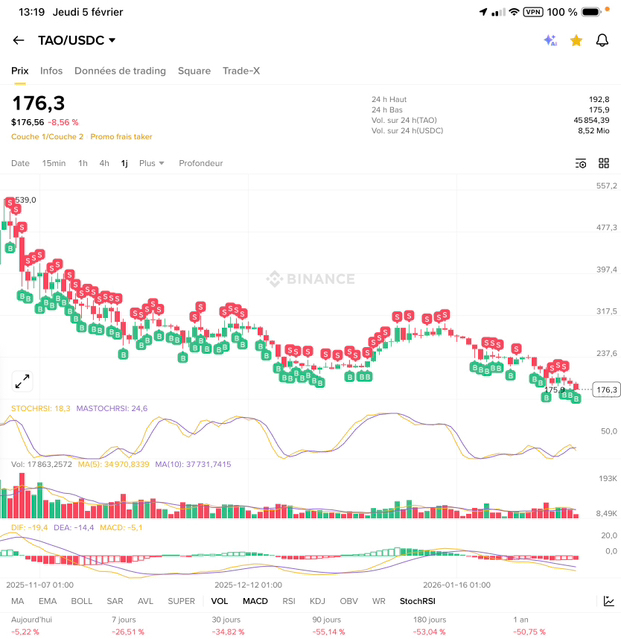The height and width of the screenshot is (639, 621).
Task: Select the Prix tab
Action: (x=20, y=71)
